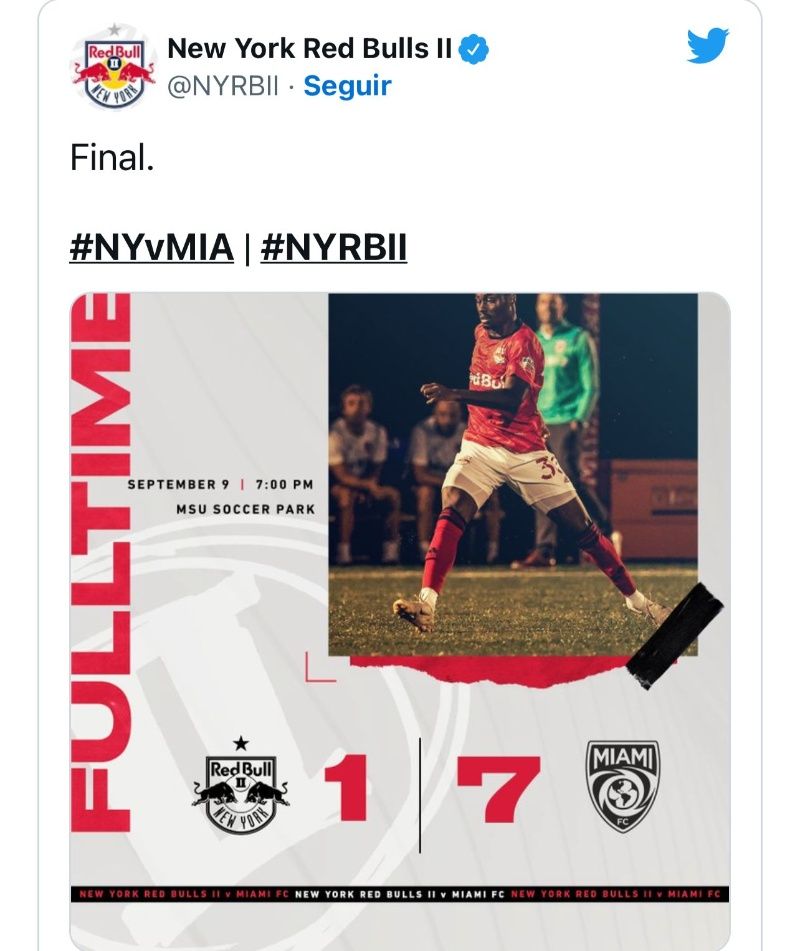Click the NYRBII profile avatar

point(114,67)
